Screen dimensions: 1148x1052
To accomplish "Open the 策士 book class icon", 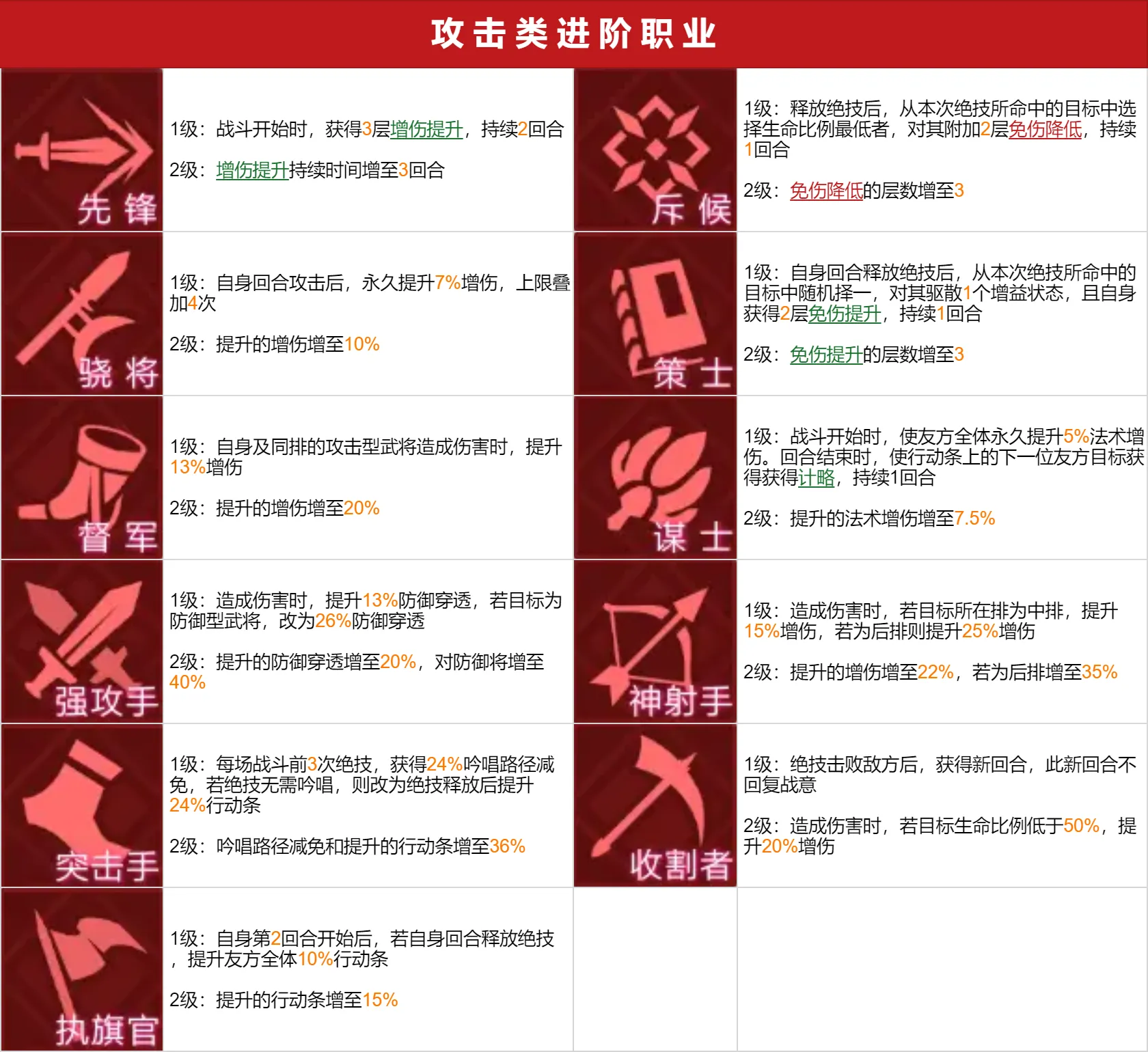I will click(655, 314).
